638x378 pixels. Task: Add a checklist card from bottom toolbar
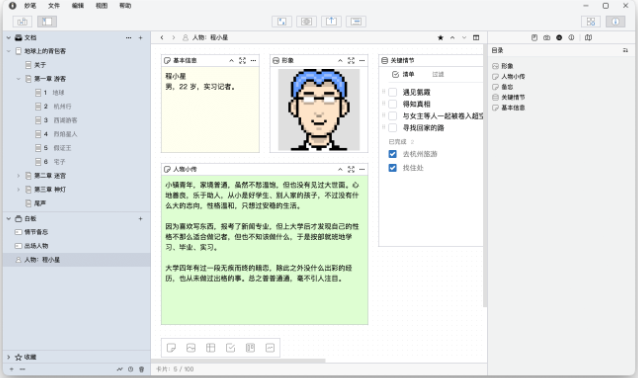point(230,348)
